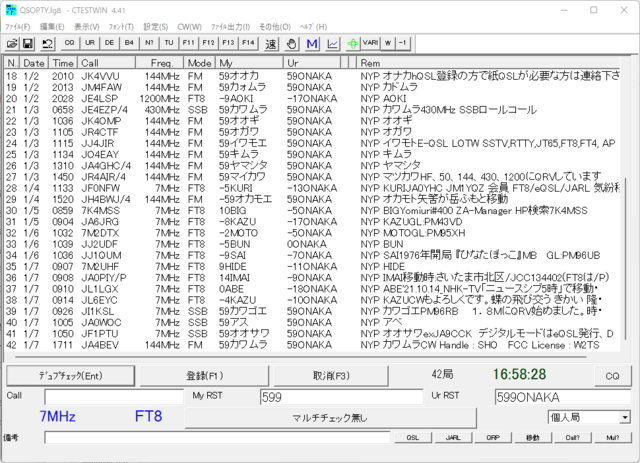
Task: Focus the My RST field showing 599
Action: (x=341, y=397)
